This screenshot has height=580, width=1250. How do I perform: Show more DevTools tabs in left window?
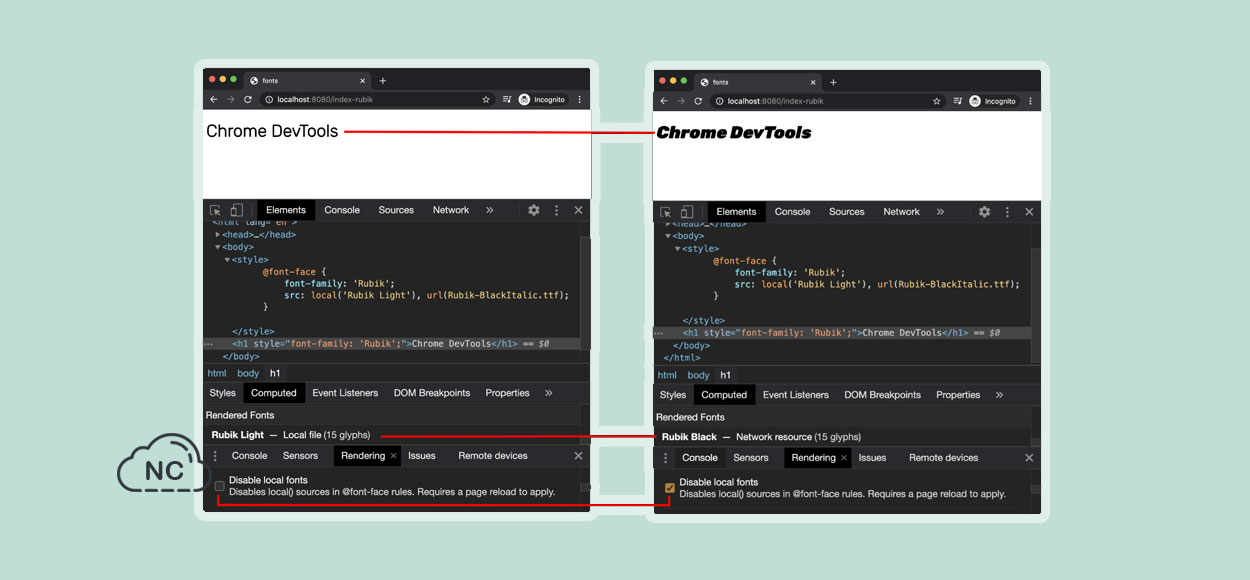coord(489,210)
